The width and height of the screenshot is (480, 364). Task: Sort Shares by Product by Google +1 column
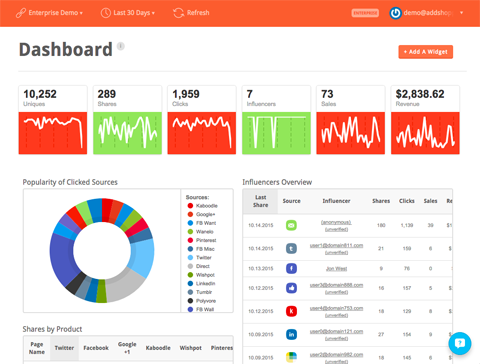point(127,348)
